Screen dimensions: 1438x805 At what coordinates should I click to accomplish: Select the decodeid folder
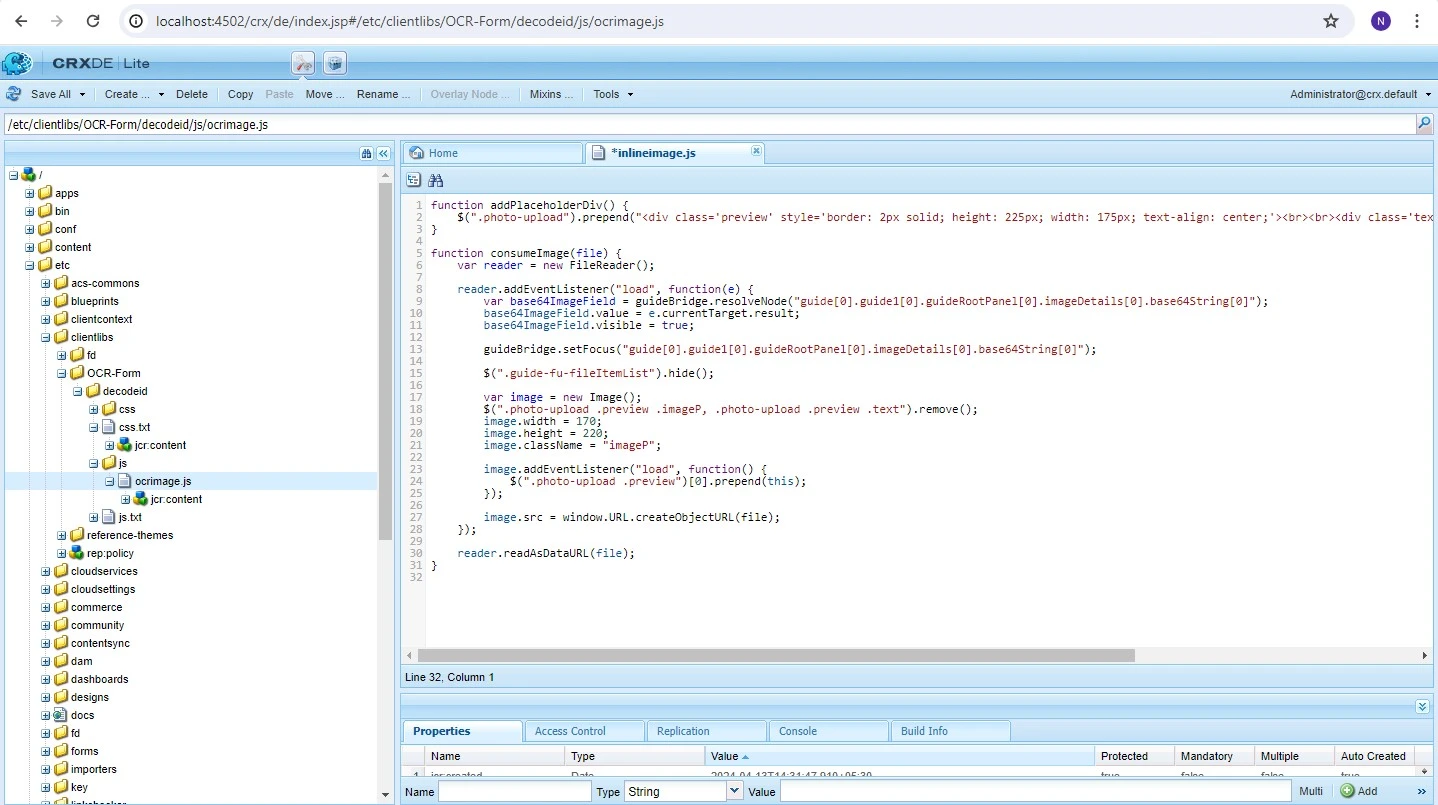pos(125,391)
